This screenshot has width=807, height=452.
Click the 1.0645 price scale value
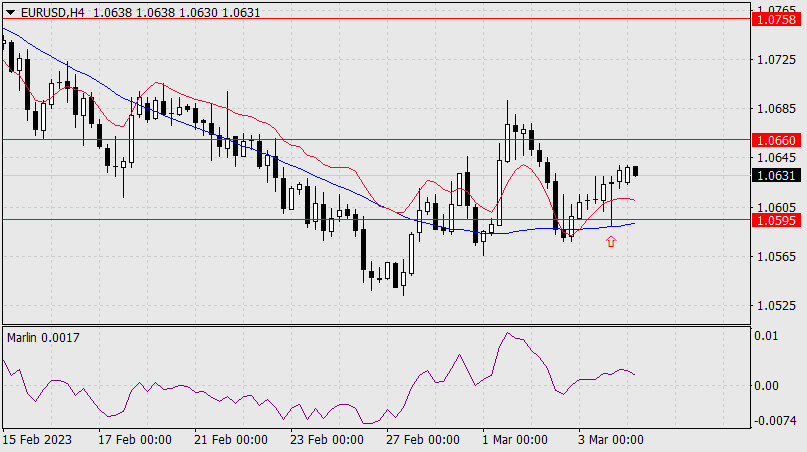coord(776,157)
